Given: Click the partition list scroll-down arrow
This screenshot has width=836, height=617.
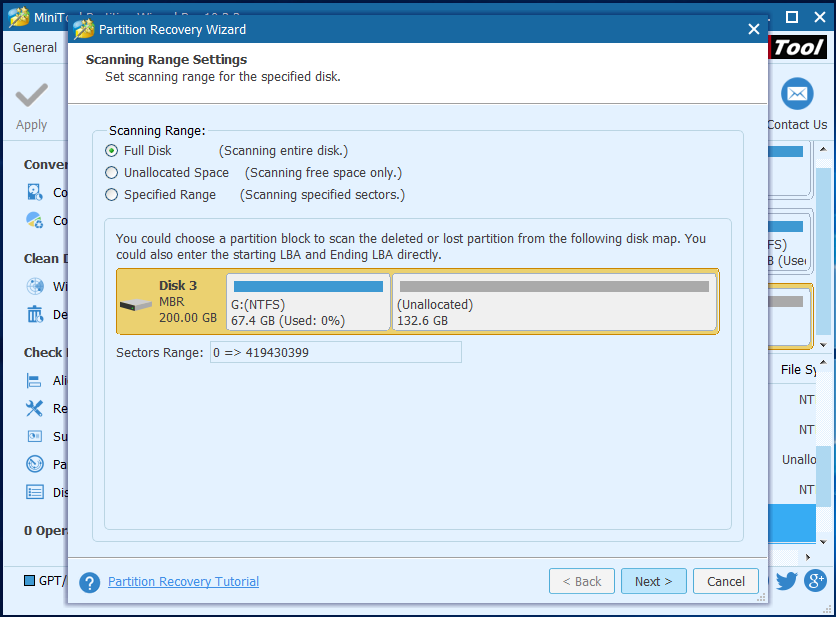Looking at the screenshot, I should pos(823,542).
